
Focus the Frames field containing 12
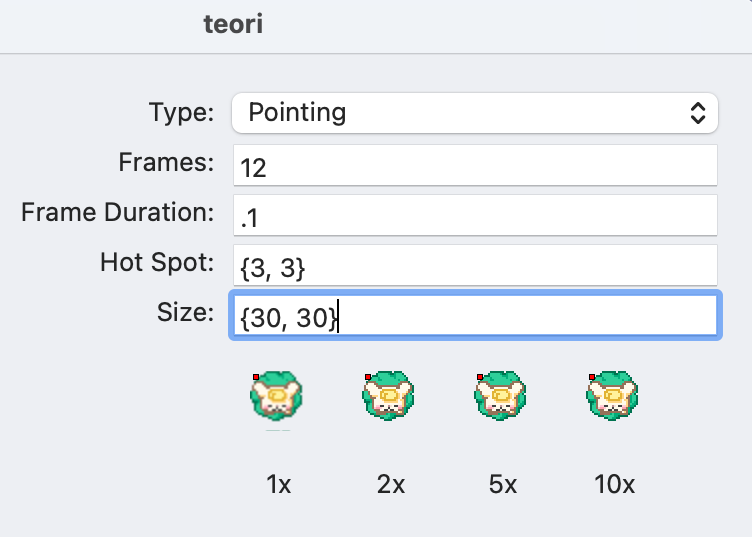click(475, 165)
